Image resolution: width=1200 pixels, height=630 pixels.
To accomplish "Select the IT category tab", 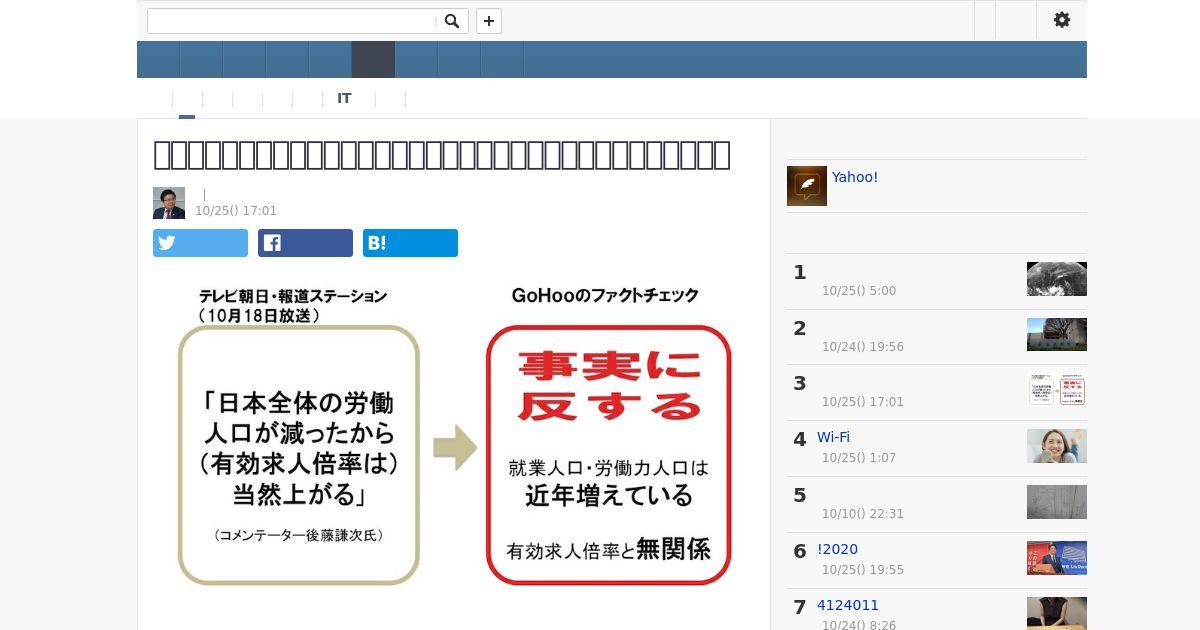I will 344,99.
